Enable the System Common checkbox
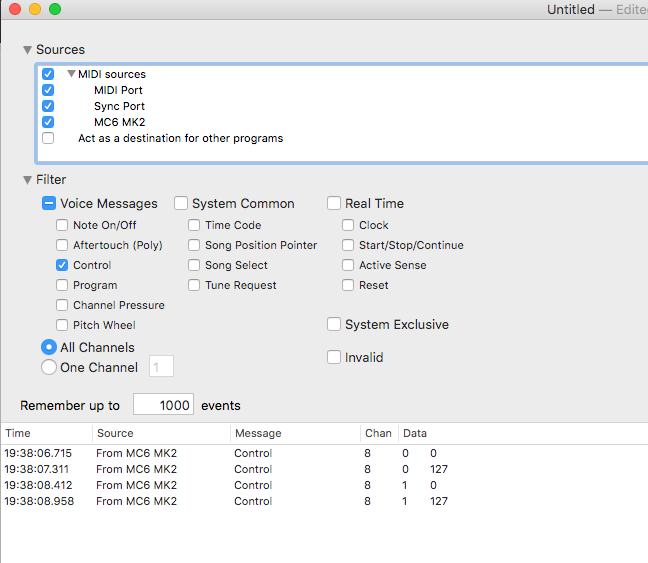Screen dimensions: 648x563 point(181,203)
